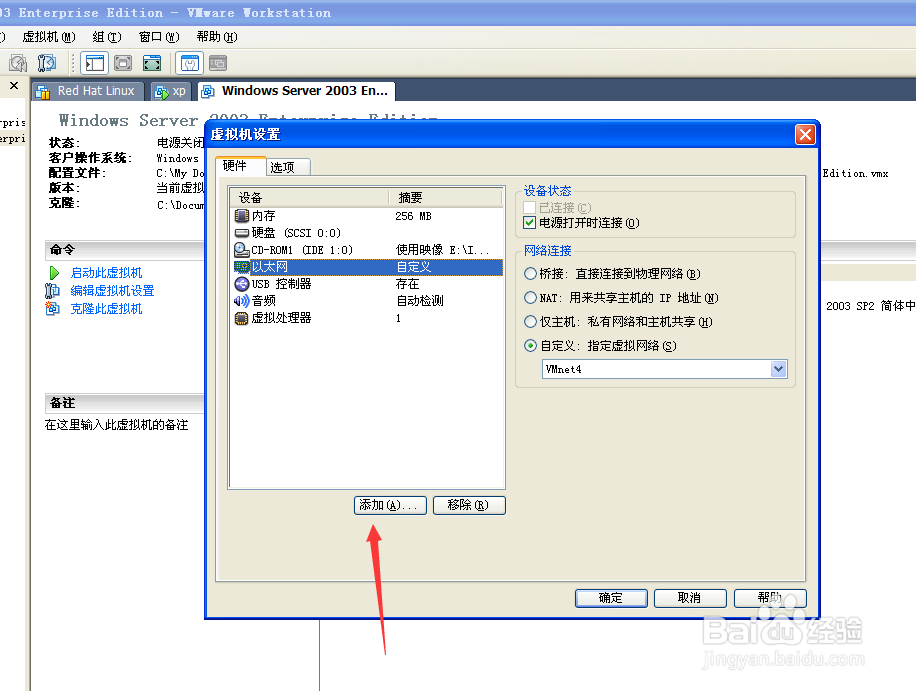The height and width of the screenshot is (691, 916).
Task: Toggle 电源打开时连接 checkbox
Action: tap(530, 223)
